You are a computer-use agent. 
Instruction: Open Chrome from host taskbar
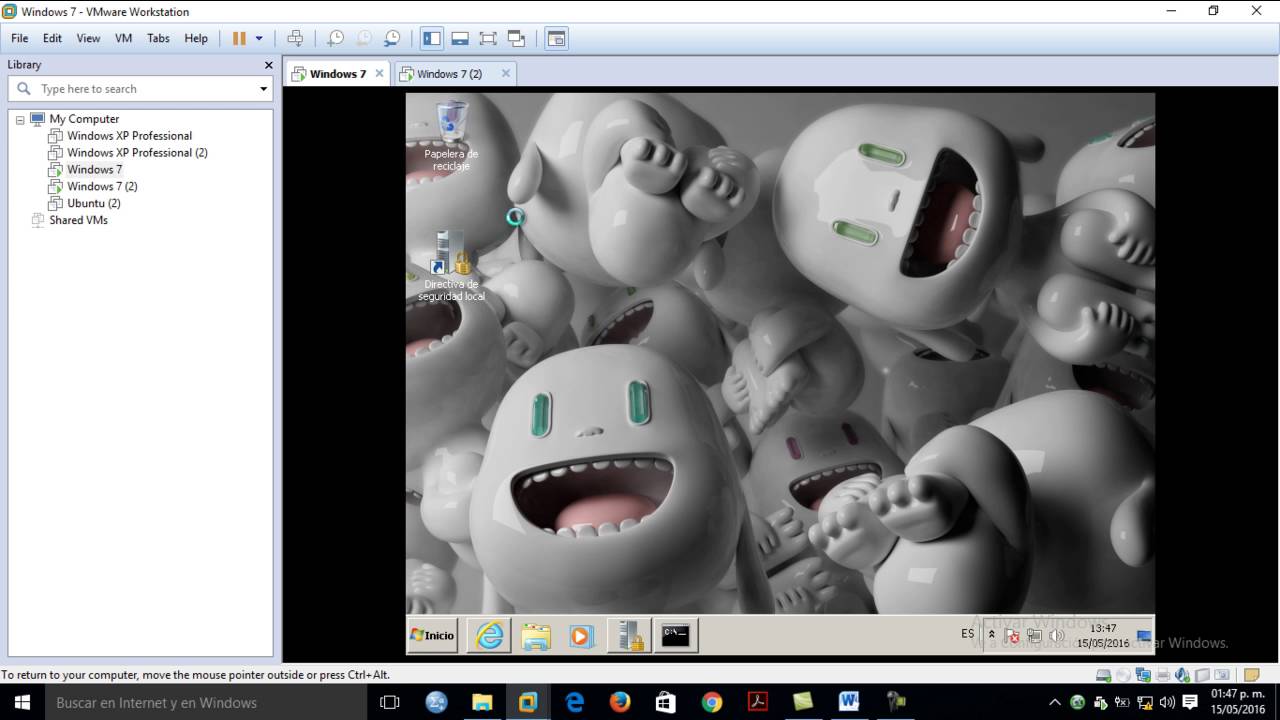click(x=712, y=702)
